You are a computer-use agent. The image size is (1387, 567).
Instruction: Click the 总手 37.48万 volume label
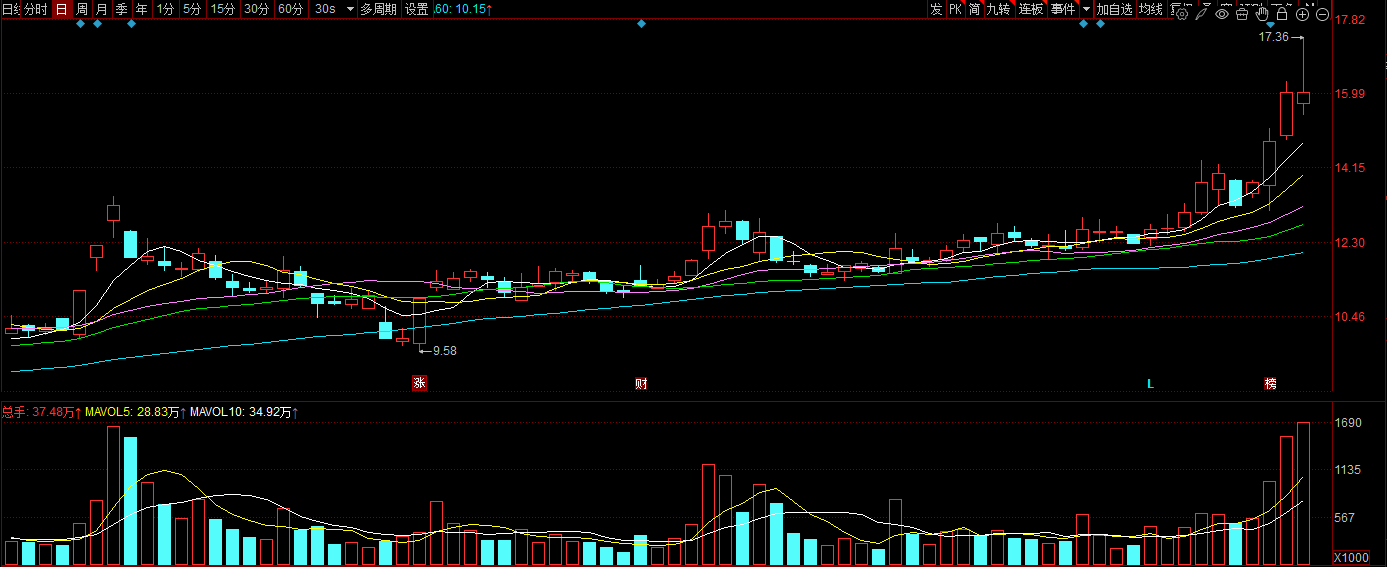click(x=41, y=411)
